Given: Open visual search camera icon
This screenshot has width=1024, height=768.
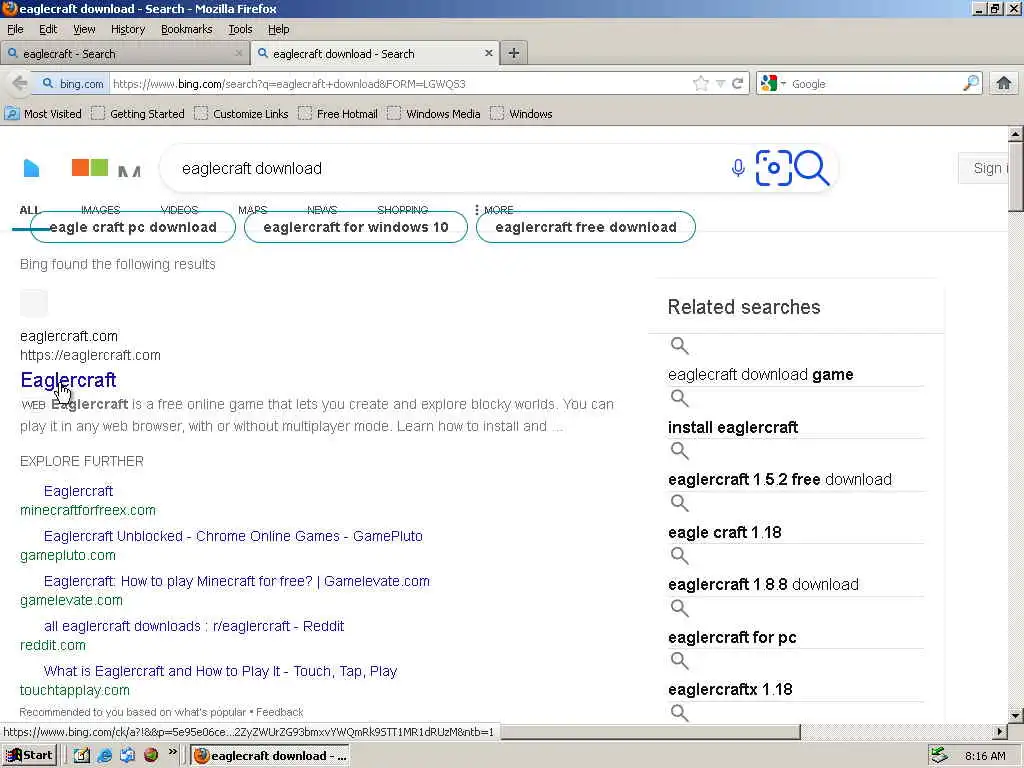Looking at the screenshot, I should click(773, 168).
